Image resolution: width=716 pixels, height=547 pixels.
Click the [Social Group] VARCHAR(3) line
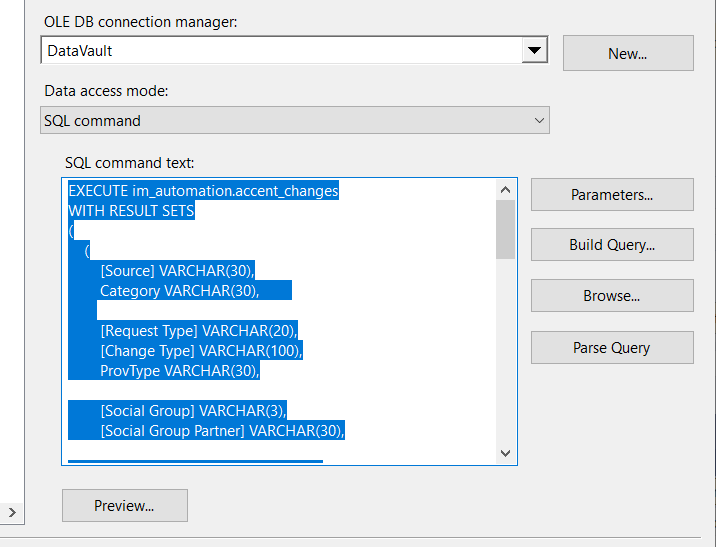tap(193, 411)
